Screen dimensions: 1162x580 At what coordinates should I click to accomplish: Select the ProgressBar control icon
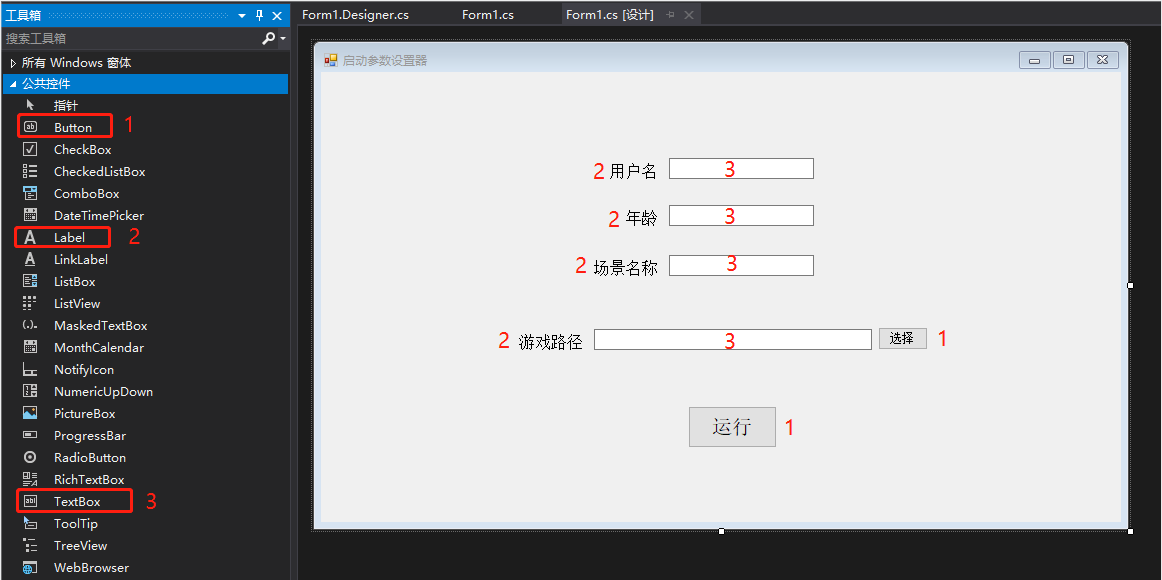pos(30,436)
